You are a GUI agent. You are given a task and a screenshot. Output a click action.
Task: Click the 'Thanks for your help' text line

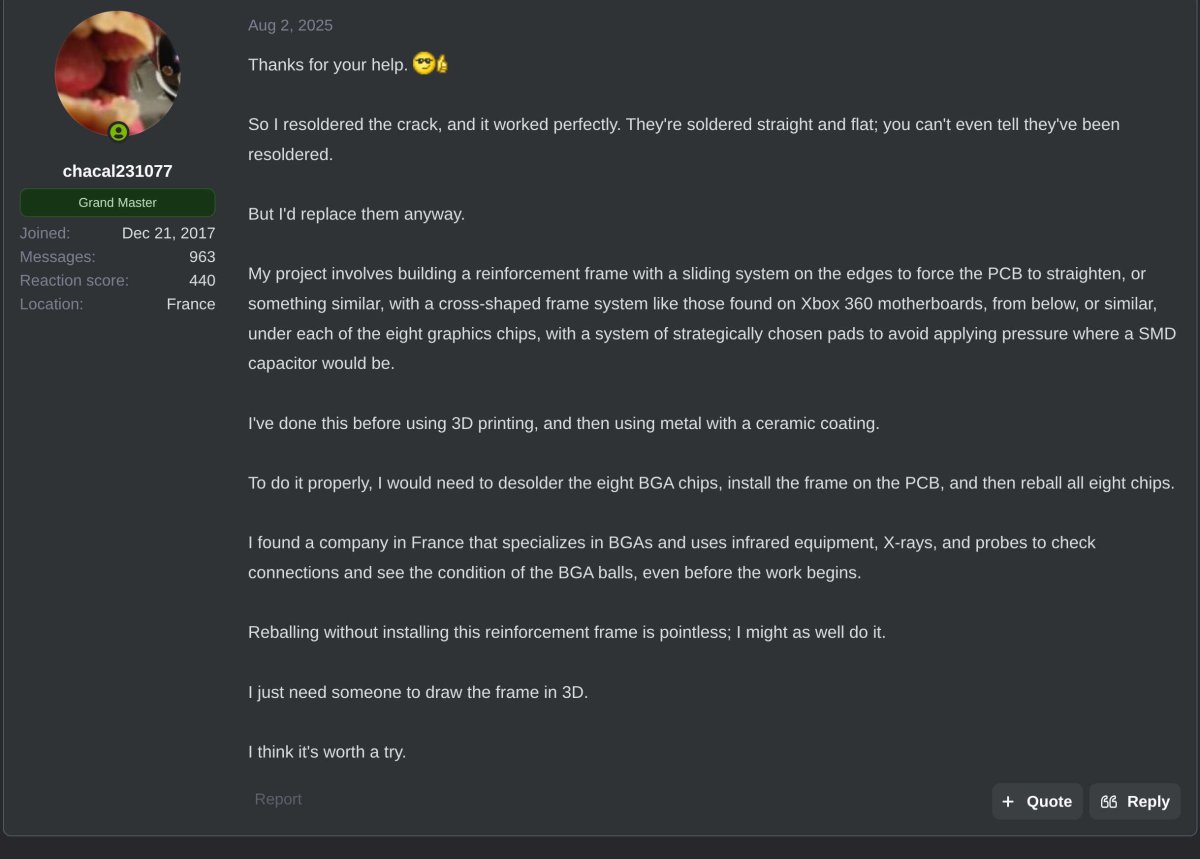(x=328, y=65)
